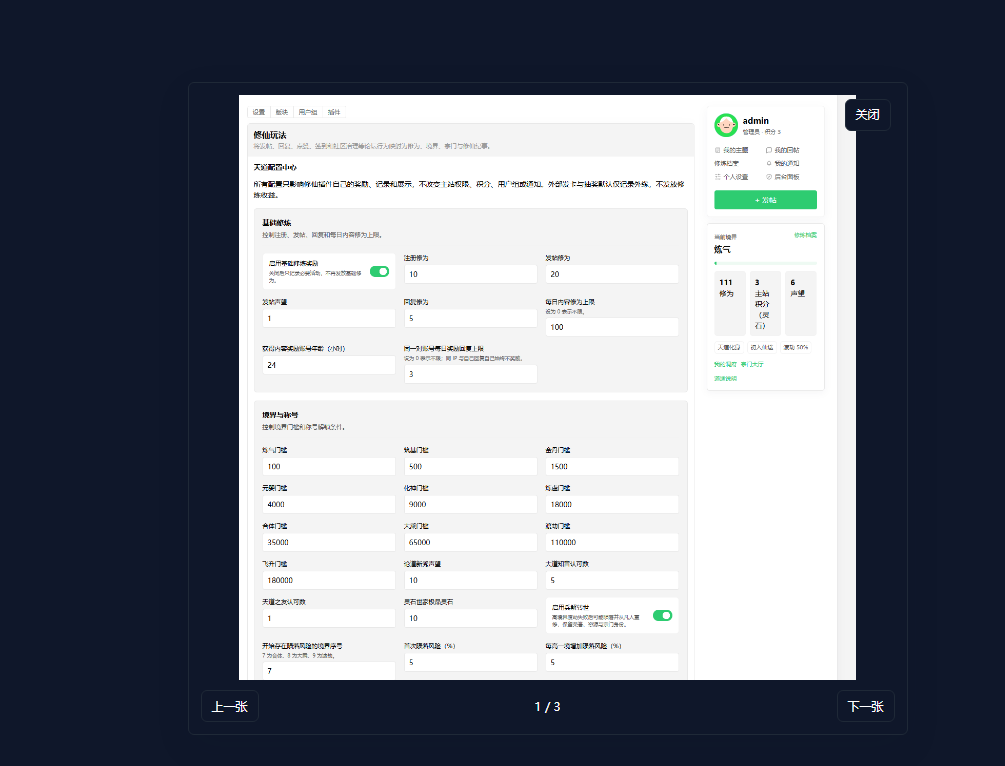The image size is (1005, 766).
Task: Click the 个人设置 icon in the admin card
Action: pos(718,177)
